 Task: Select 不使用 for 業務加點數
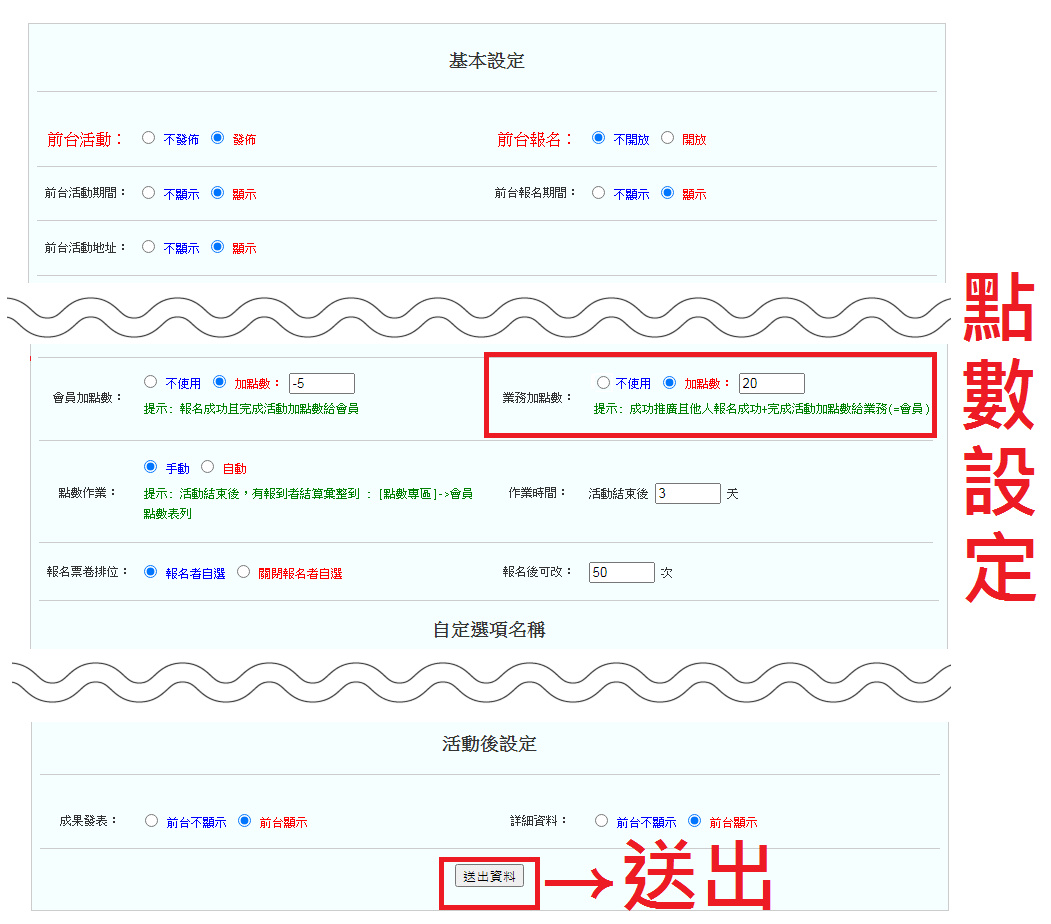(603, 382)
